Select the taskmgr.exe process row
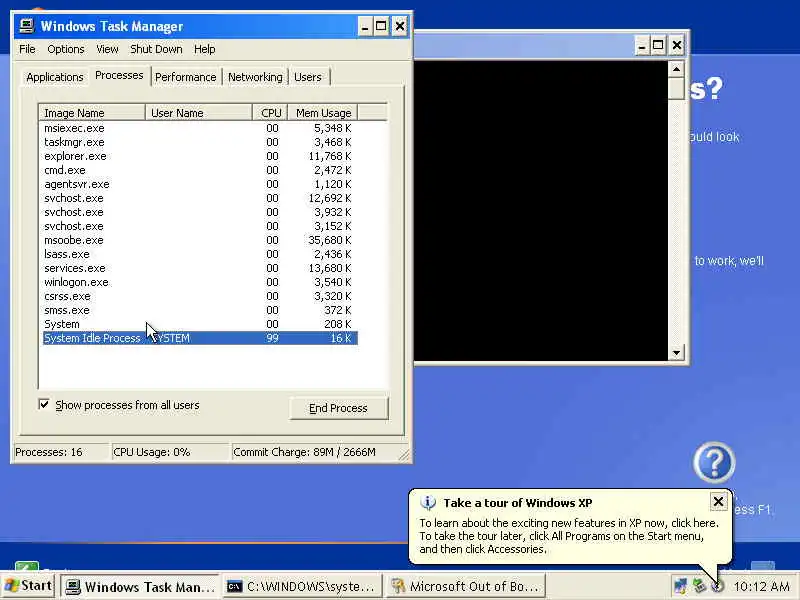 click(x=200, y=142)
